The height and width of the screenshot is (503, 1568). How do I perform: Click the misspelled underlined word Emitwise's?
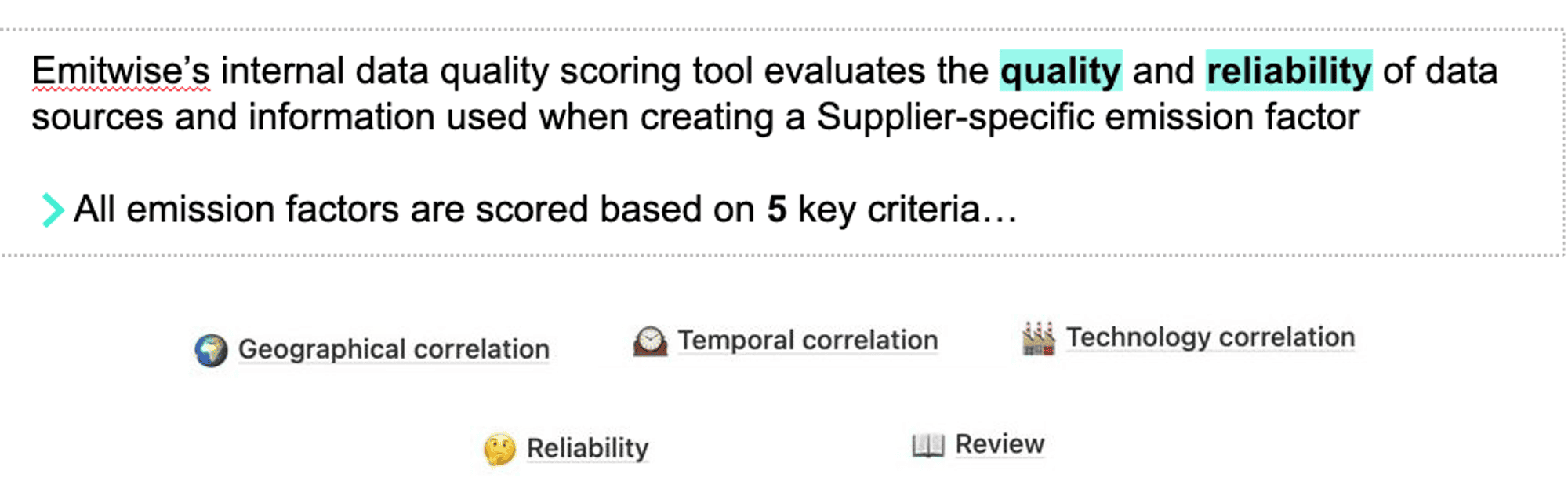(x=121, y=71)
